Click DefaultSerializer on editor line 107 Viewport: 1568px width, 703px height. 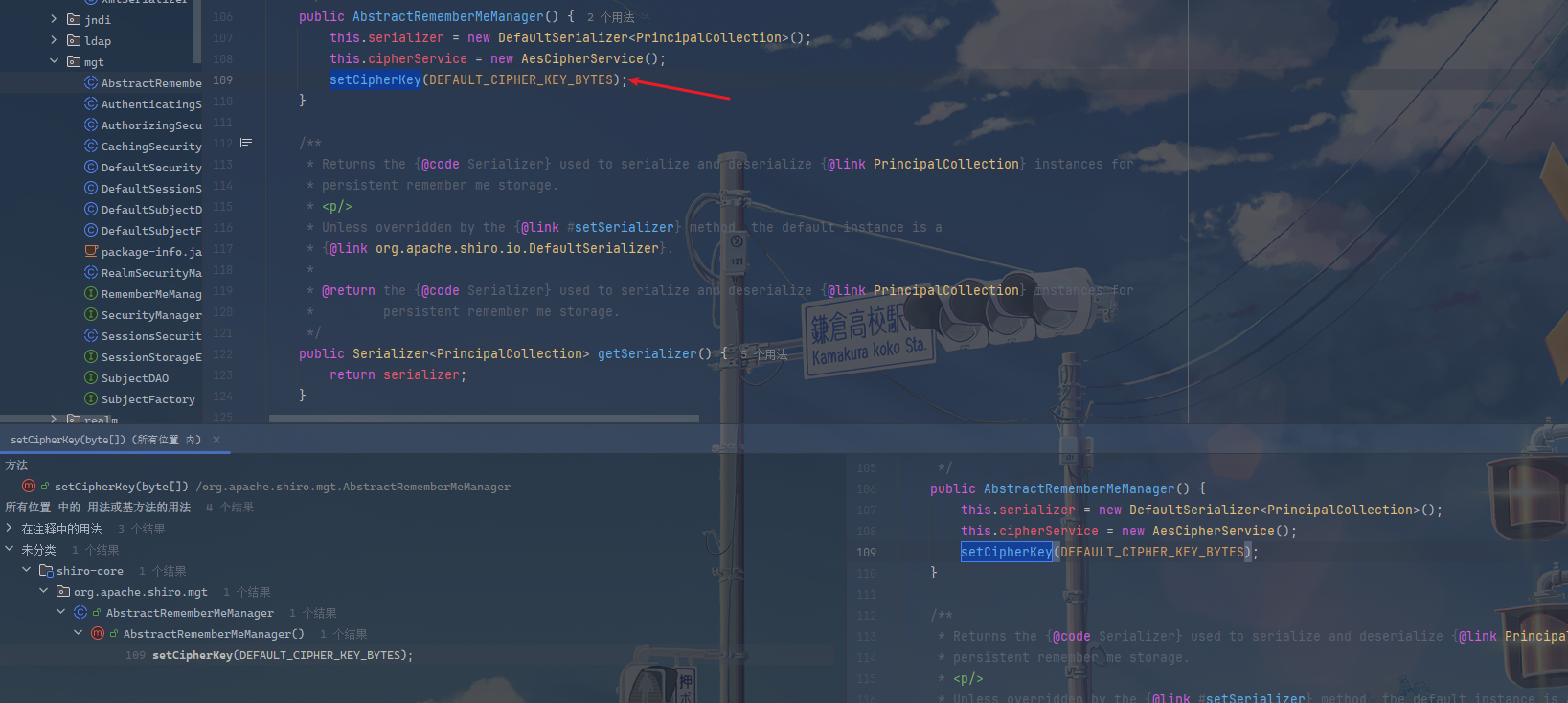pyautogui.click(x=562, y=38)
